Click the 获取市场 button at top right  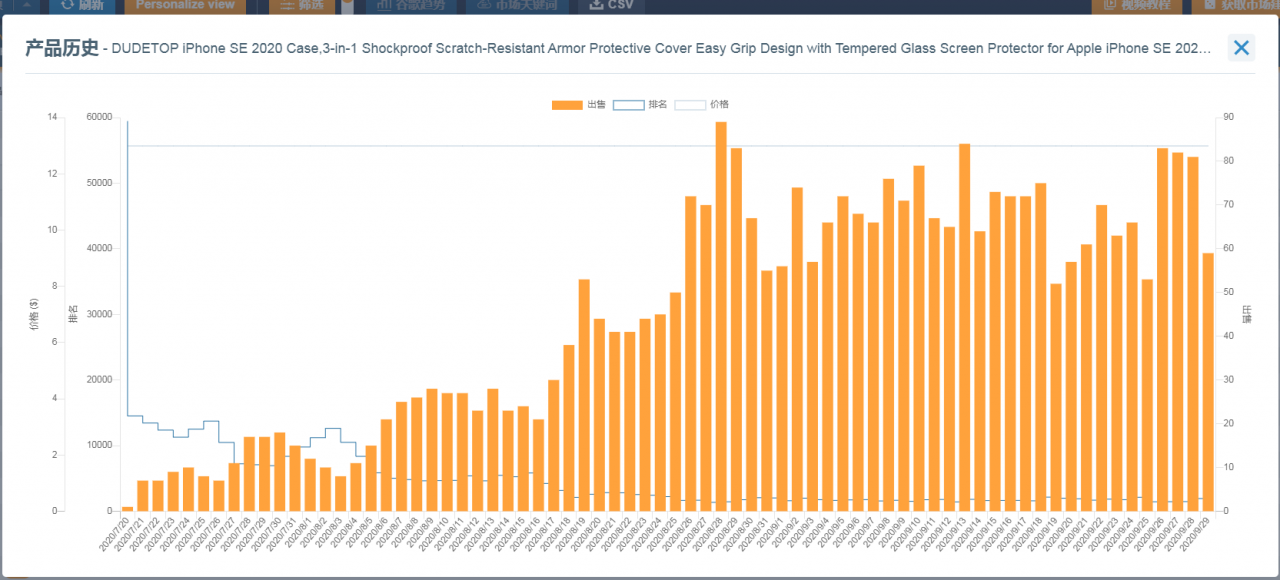tap(1235, 5)
